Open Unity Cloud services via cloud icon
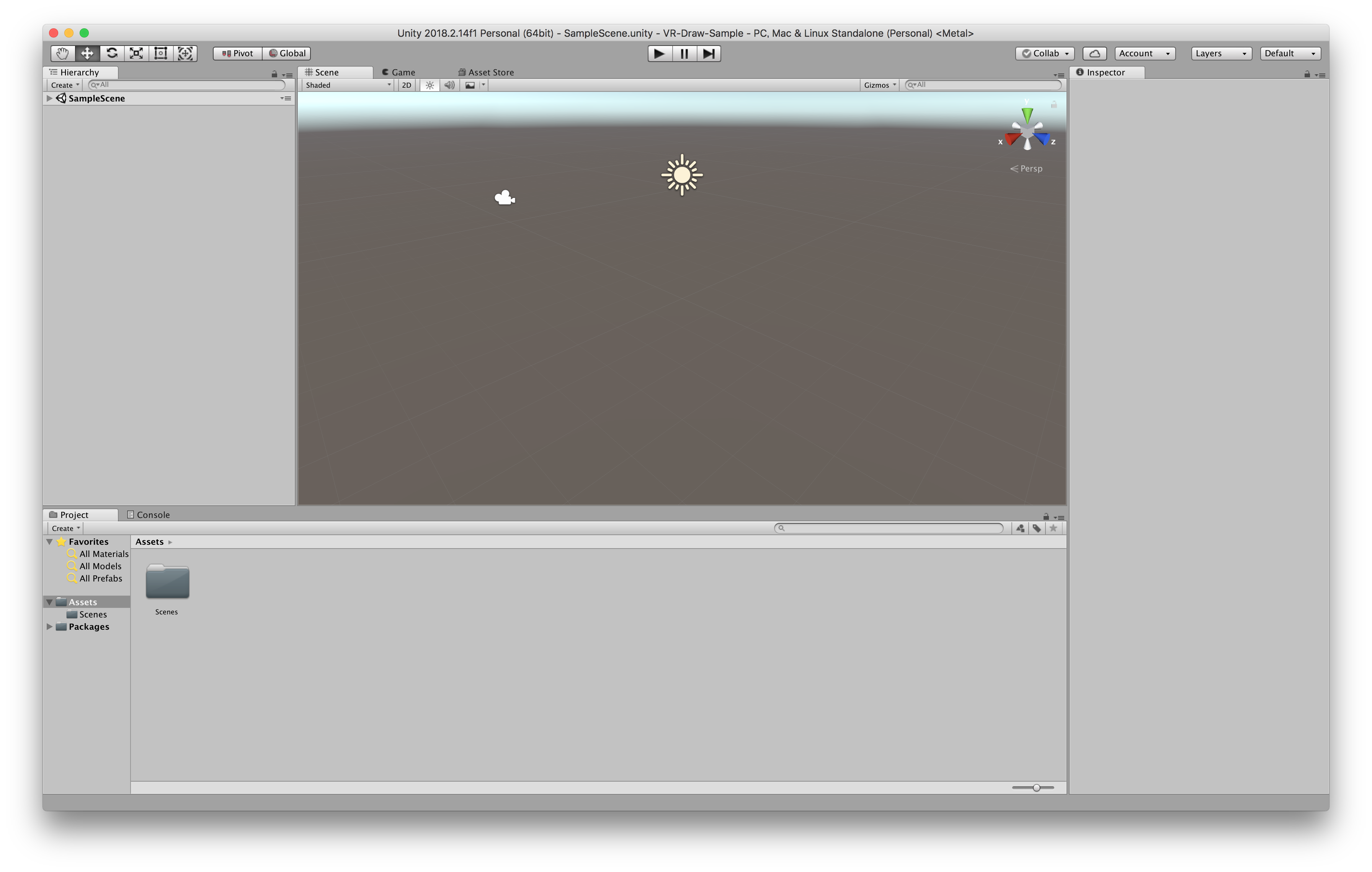Image resolution: width=1372 pixels, height=872 pixels. point(1094,53)
